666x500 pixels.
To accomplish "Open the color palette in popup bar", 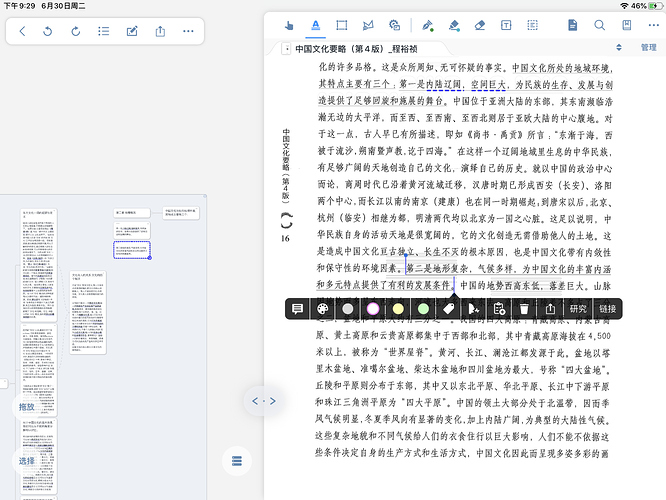I will point(323,309).
